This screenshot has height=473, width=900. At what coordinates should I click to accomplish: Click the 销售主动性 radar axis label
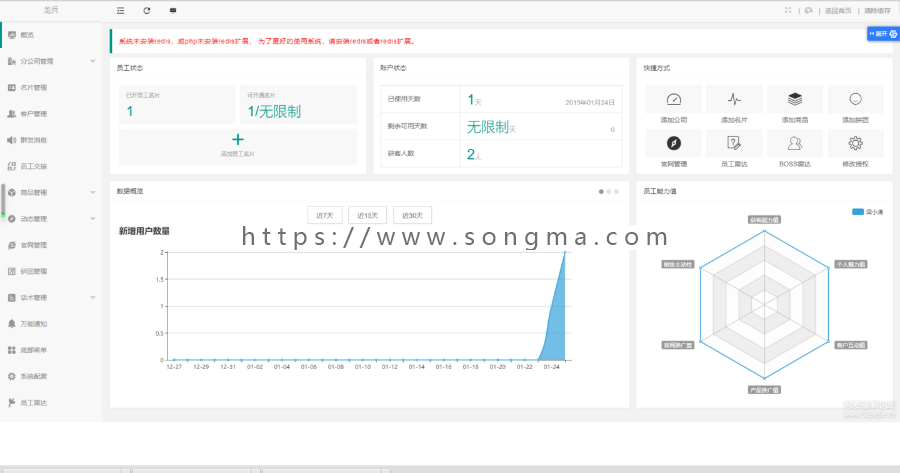pyautogui.click(x=678, y=265)
